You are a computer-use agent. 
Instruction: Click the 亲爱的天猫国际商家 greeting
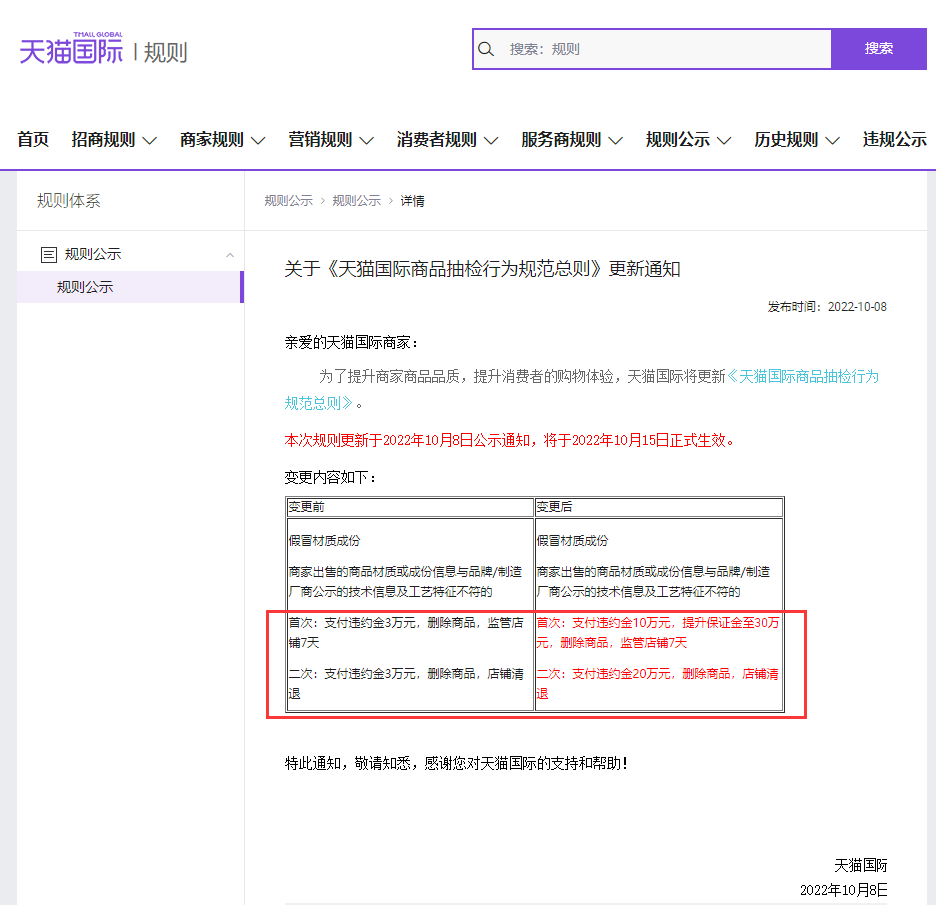352,343
